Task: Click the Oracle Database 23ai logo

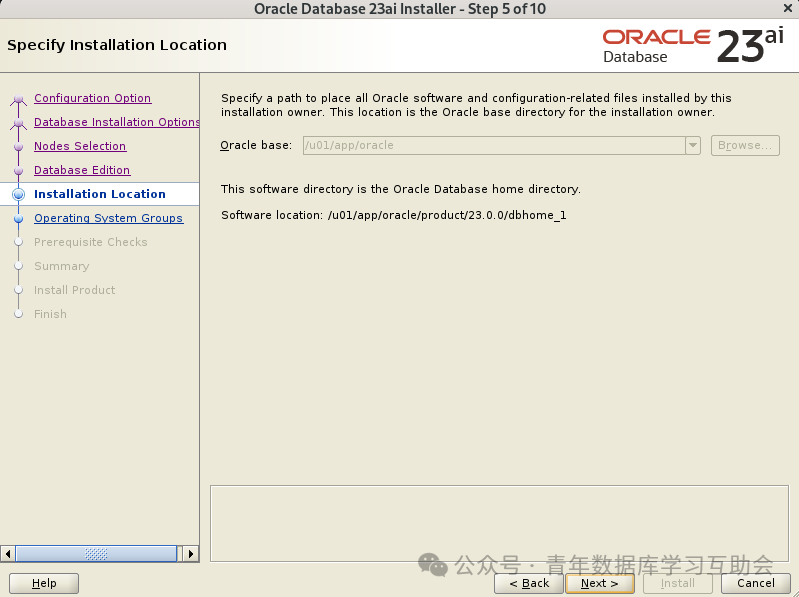Action: 693,46
